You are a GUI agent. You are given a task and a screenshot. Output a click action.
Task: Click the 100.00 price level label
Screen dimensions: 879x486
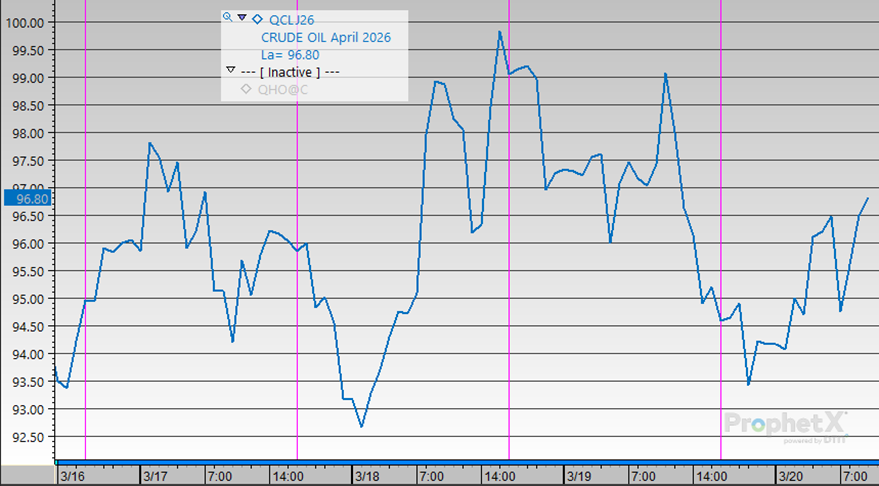tap(26, 22)
